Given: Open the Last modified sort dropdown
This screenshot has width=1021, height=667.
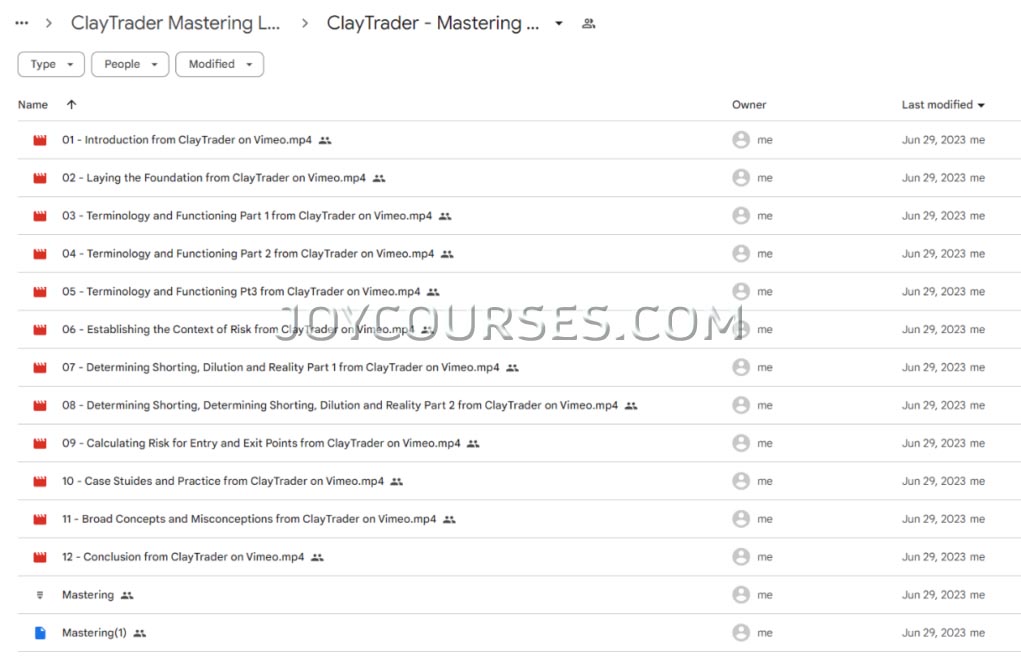Looking at the screenshot, I should tap(943, 105).
